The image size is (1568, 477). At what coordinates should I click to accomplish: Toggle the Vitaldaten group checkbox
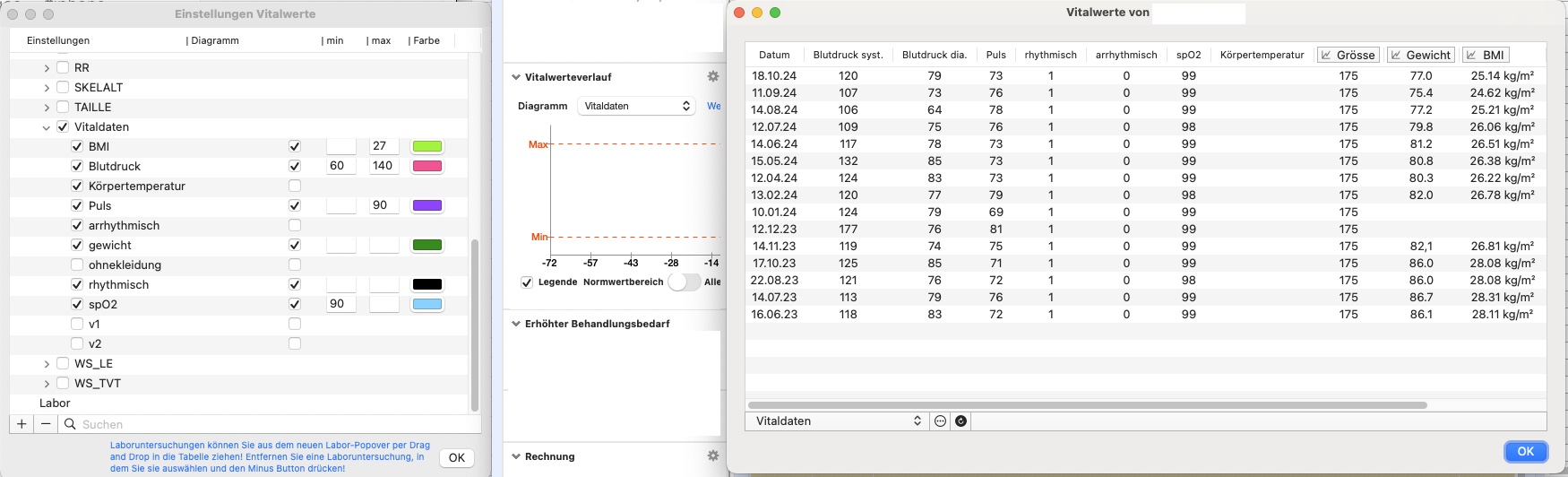click(x=63, y=126)
